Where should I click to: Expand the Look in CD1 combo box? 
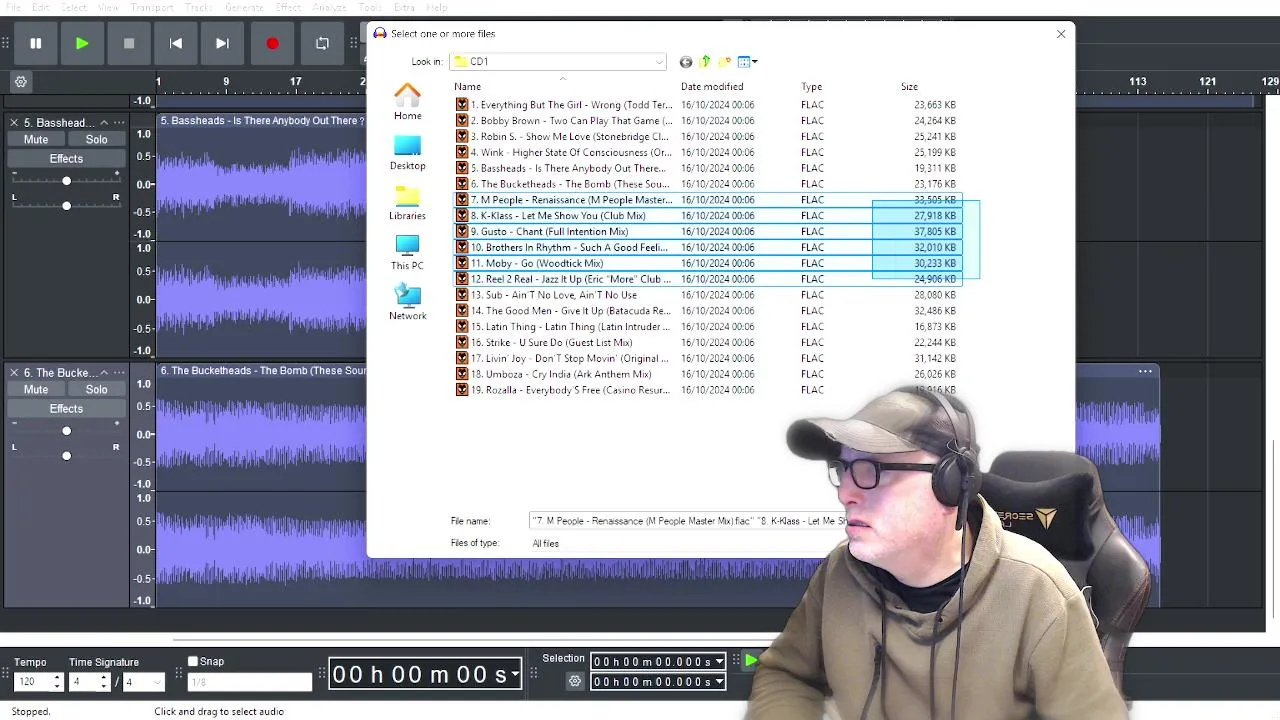558,61
